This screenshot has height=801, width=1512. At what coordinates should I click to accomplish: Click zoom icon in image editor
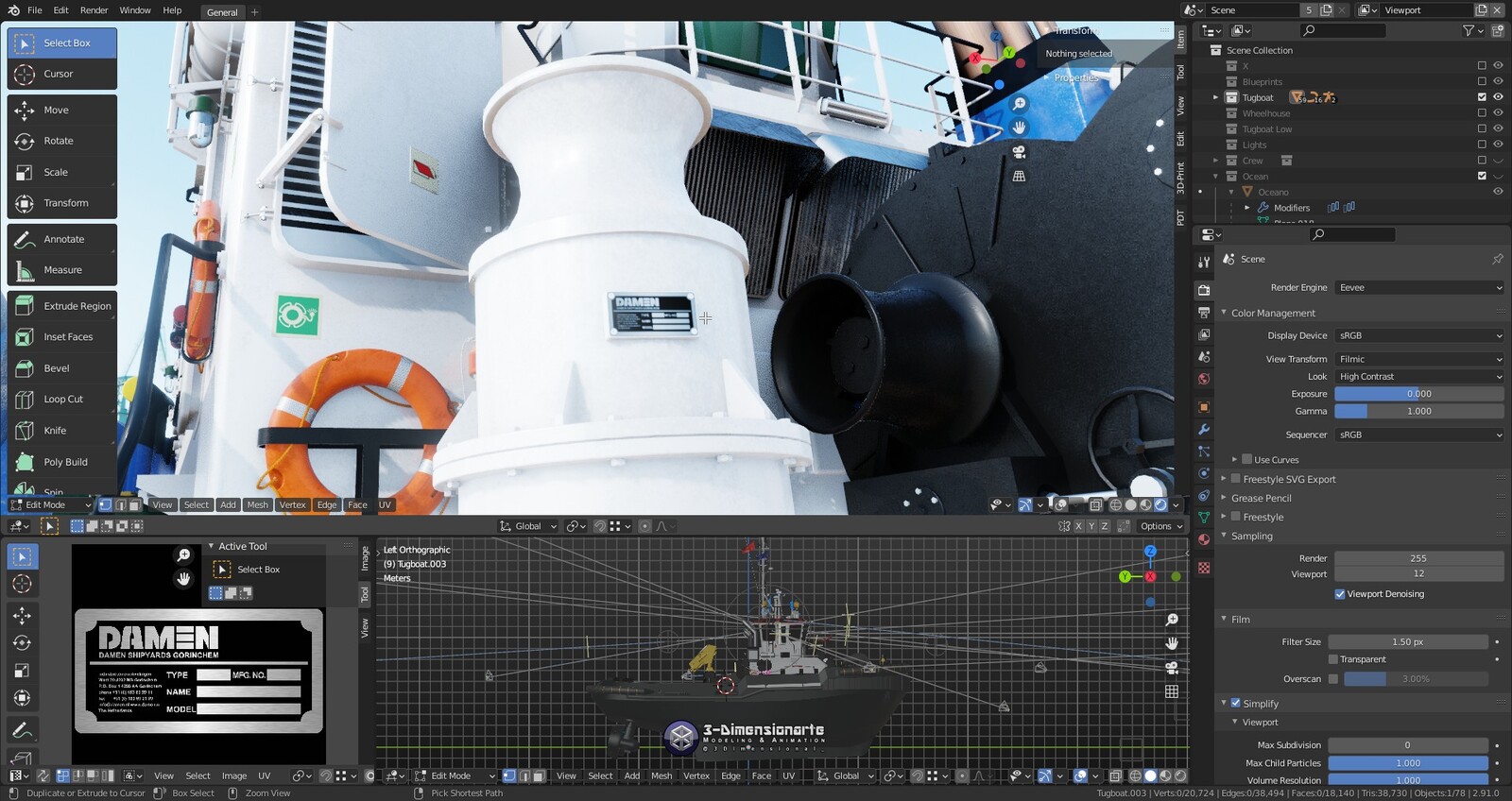(184, 555)
